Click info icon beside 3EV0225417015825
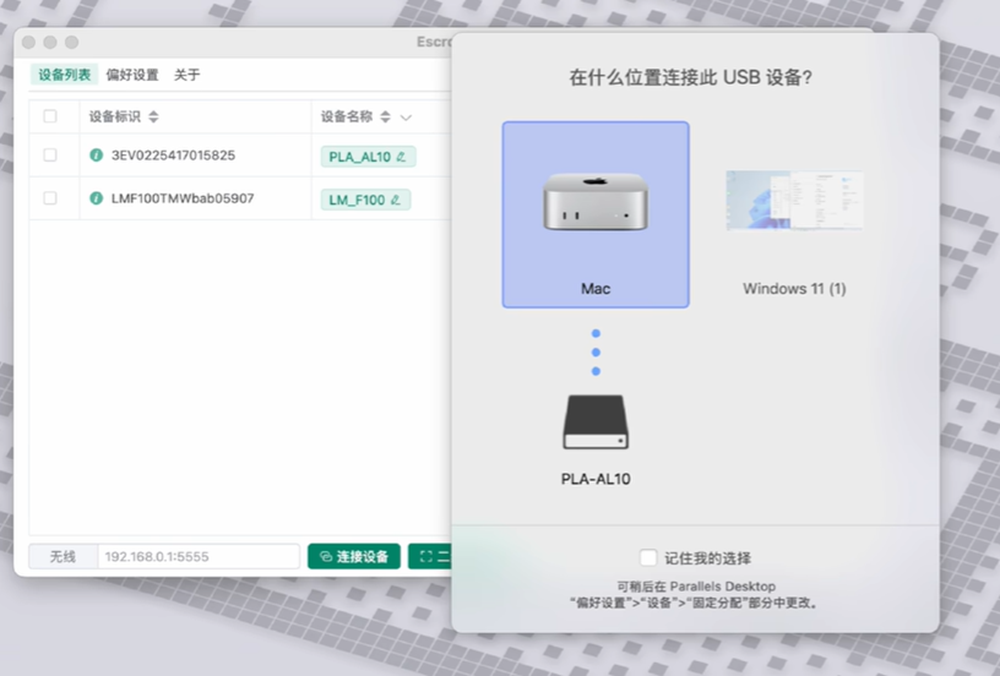Image resolution: width=1000 pixels, height=676 pixels. click(x=97, y=156)
